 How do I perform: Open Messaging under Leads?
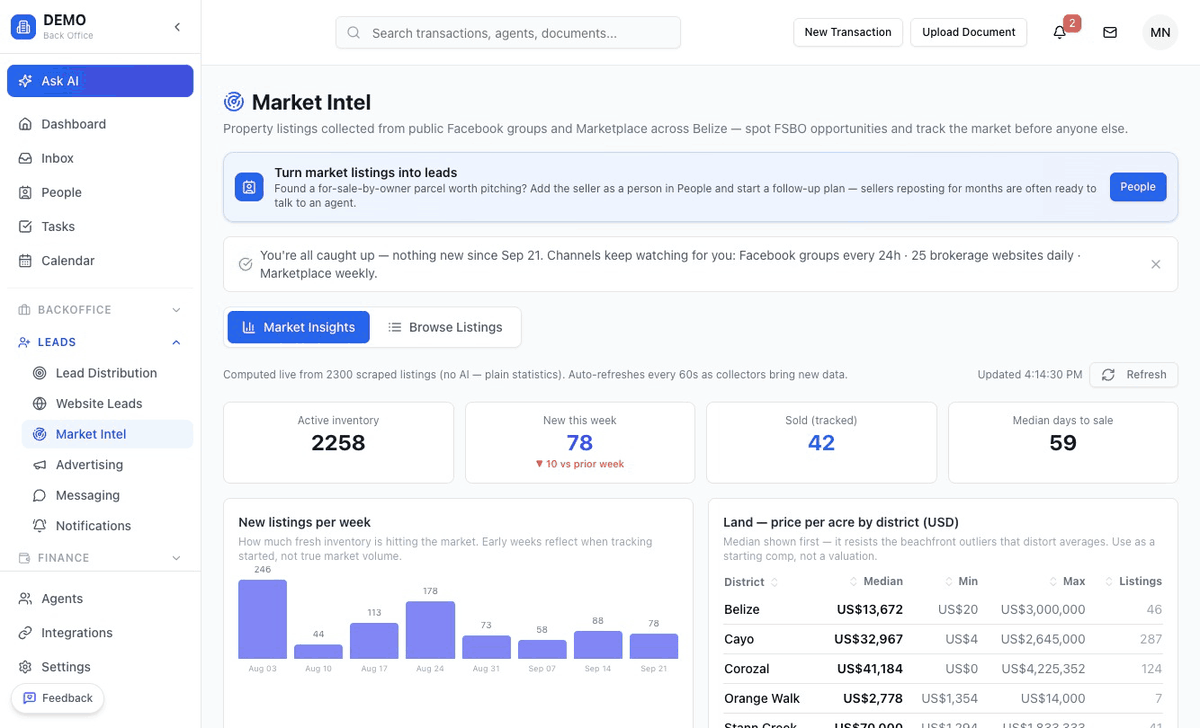[107, 495]
